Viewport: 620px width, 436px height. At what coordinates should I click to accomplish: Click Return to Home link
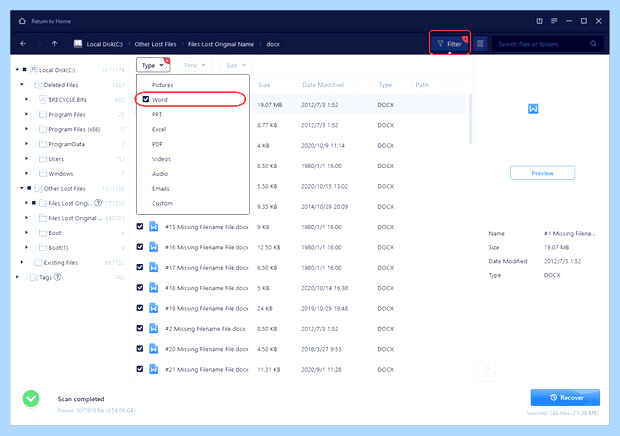coord(51,21)
